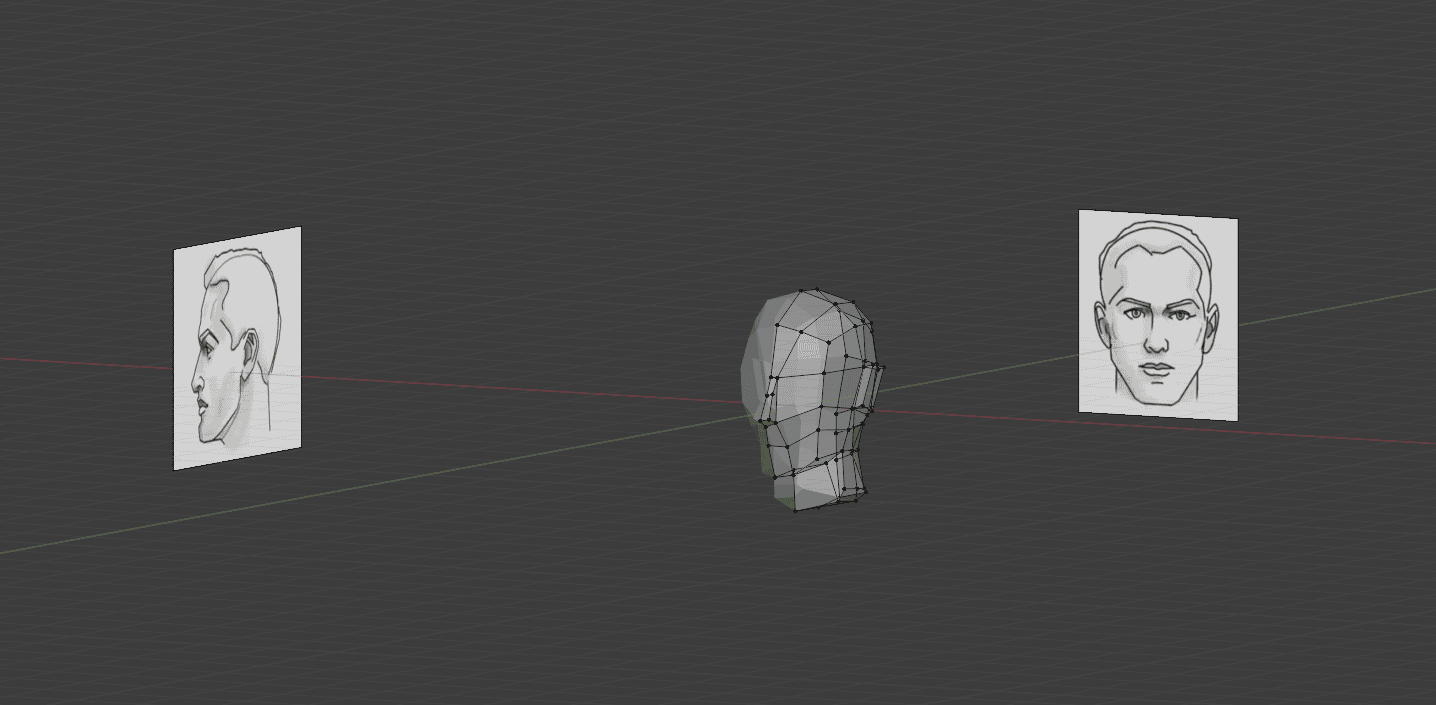Click the mouth on the profile reference drawing

pyautogui.click(x=203, y=405)
